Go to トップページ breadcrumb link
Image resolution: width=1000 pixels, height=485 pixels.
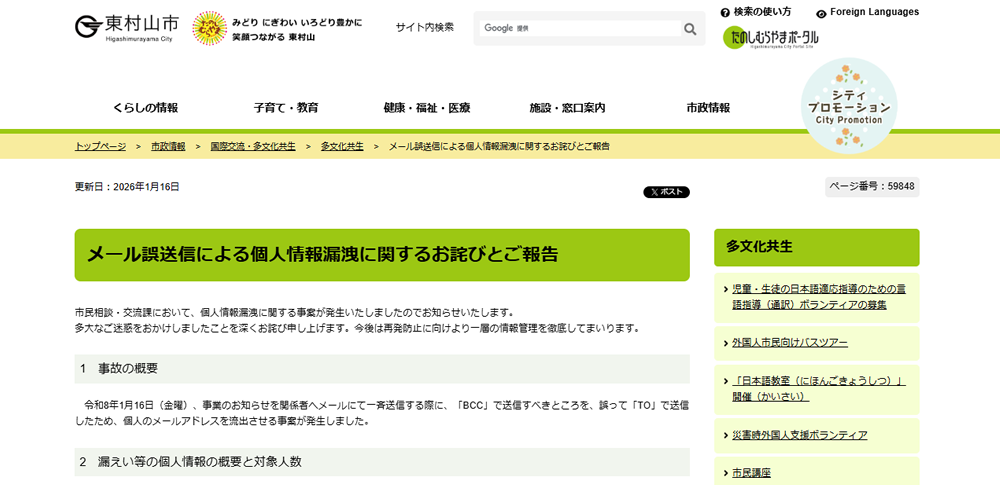pos(100,146)
